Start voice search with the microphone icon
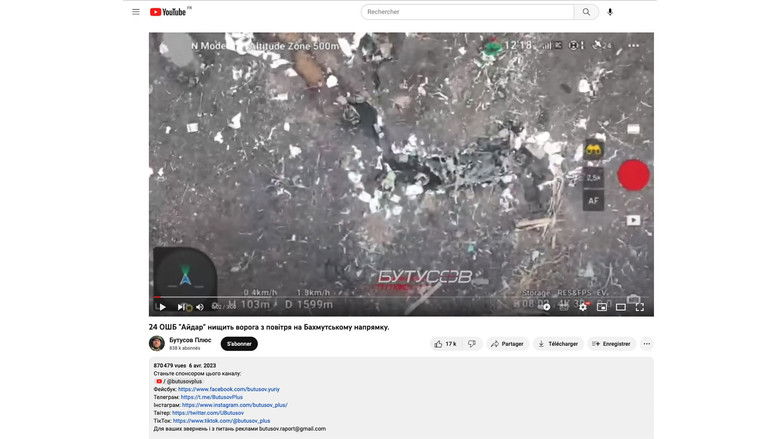Screen dimensions: 780x439 pos(610,12)
